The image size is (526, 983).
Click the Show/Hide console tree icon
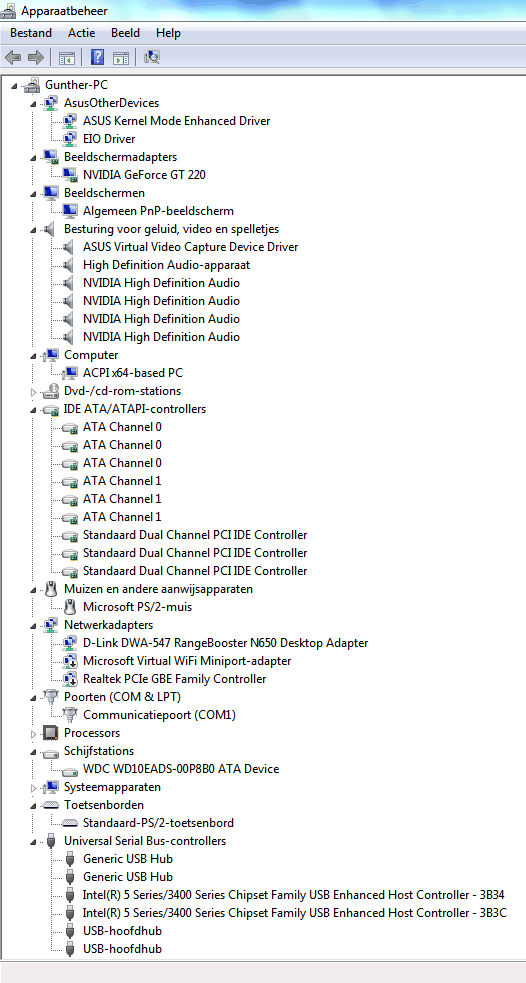(66, 58)
